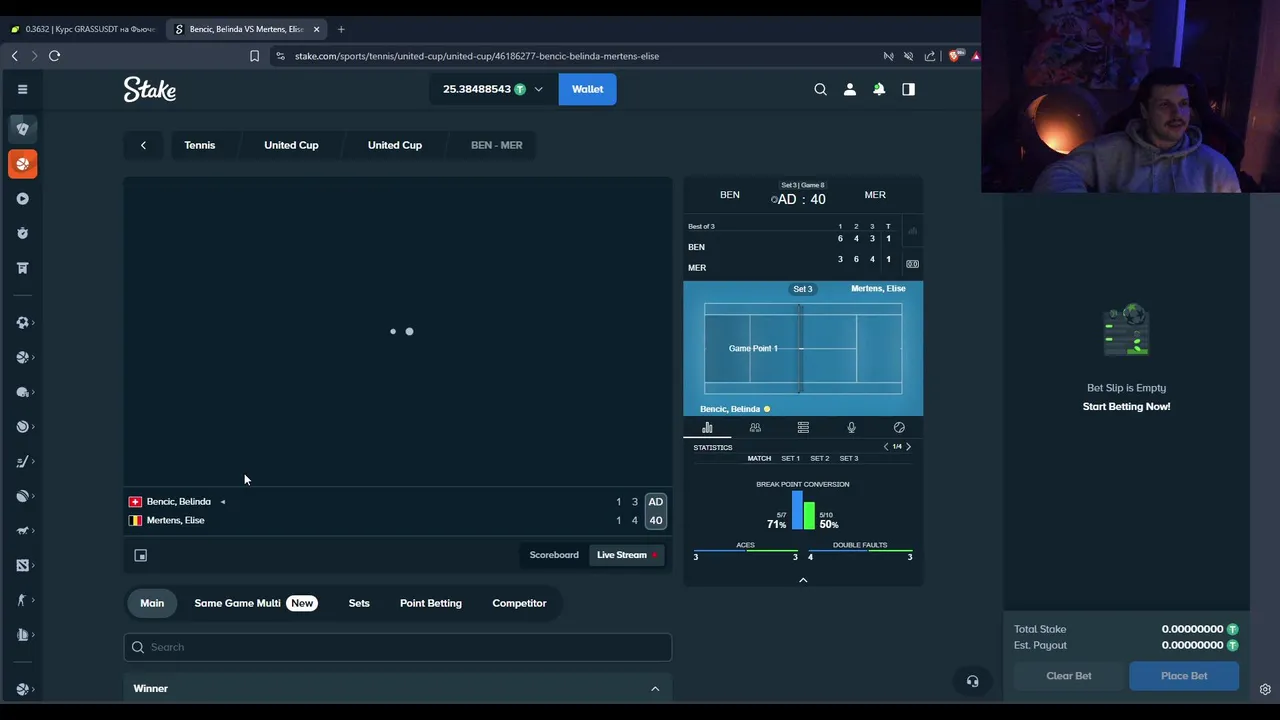The image size is (1280, 720).
Task: Open the Tennis breadcrumb link
Action: pyautogui.click(x=199, y=145)
